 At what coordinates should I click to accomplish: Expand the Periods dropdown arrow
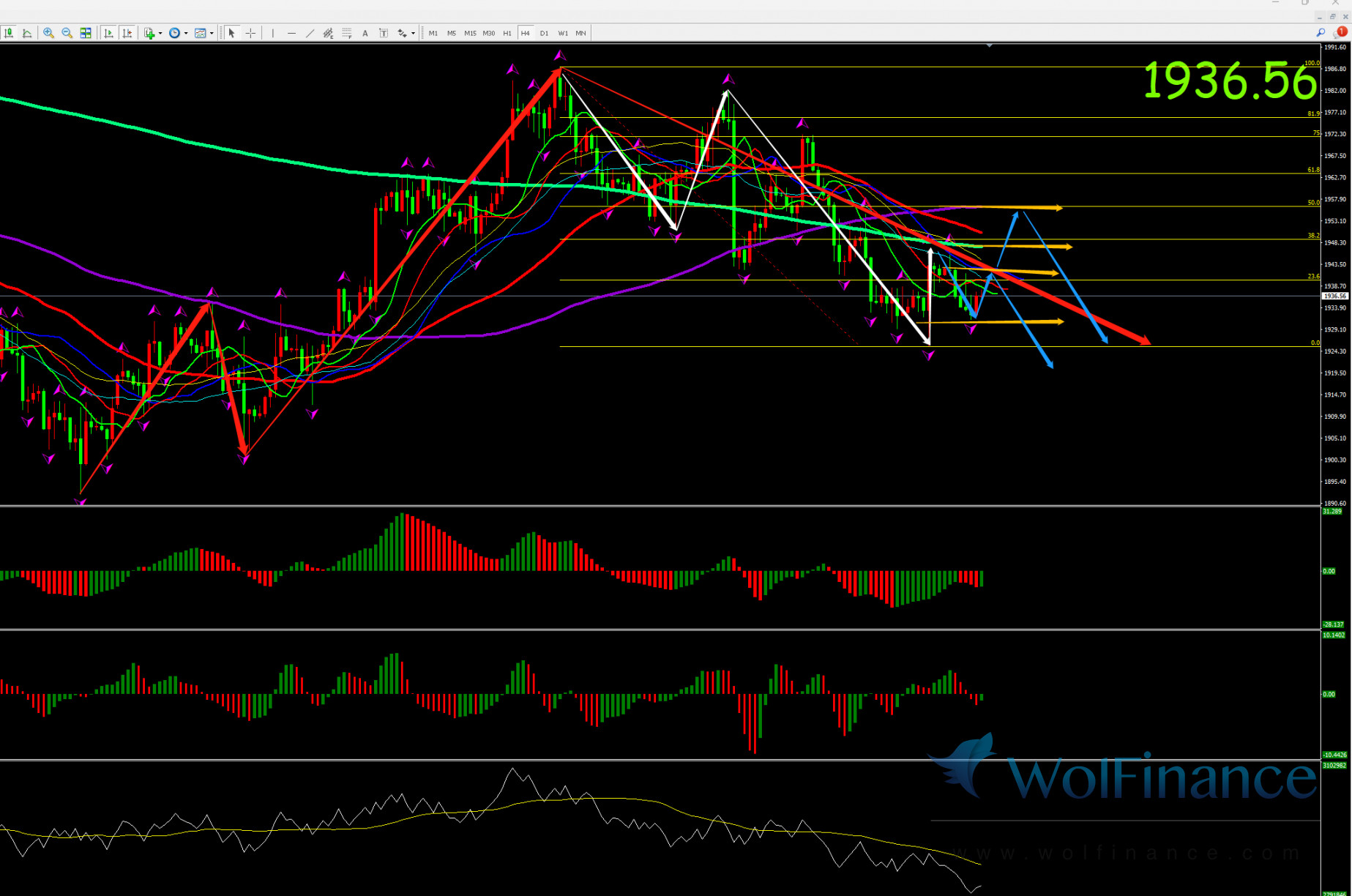click(186, 33)
